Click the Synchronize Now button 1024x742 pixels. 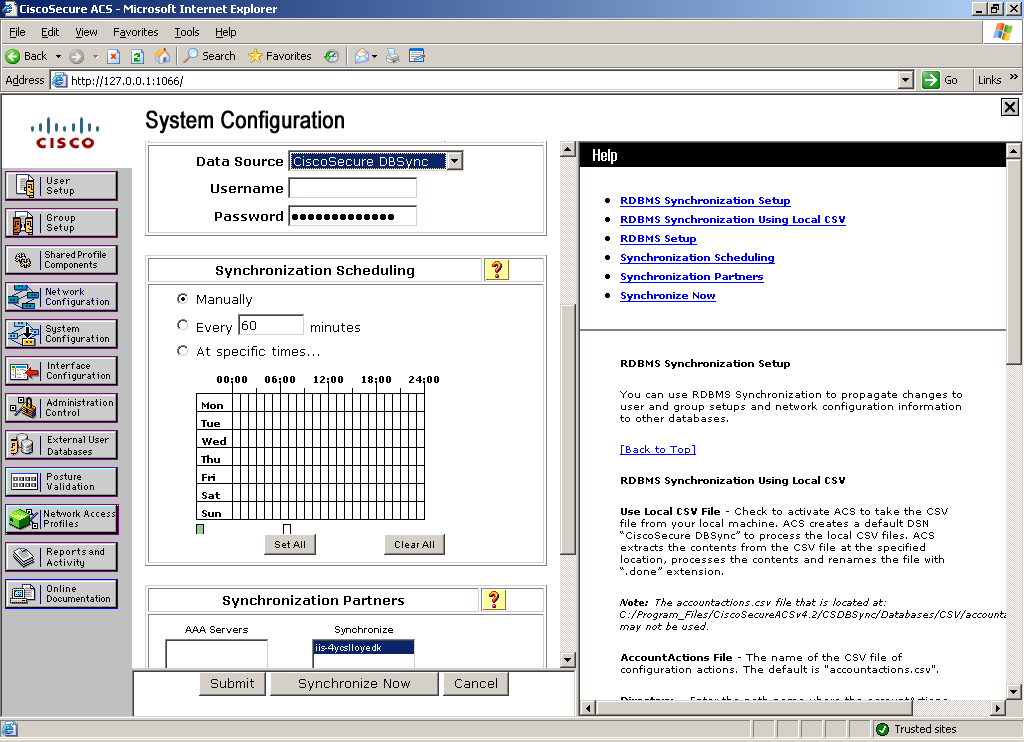(x=354, y=683)
